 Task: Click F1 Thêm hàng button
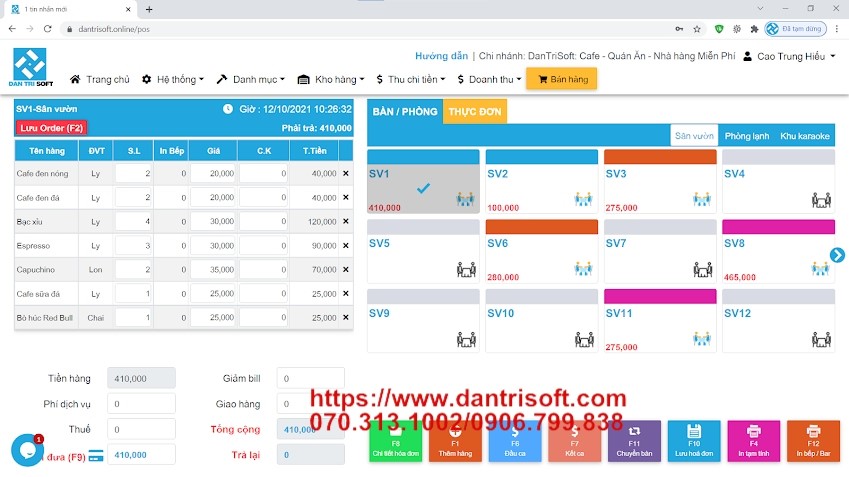(x=455, y=441)
